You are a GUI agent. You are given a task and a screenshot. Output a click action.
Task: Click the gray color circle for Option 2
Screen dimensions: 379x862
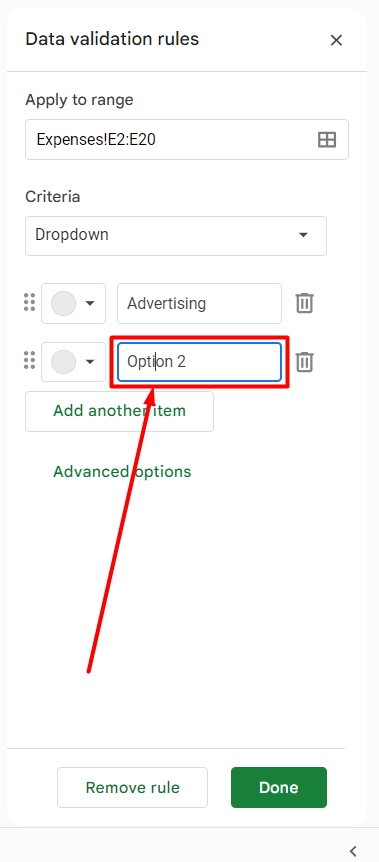tap(63, 362)
